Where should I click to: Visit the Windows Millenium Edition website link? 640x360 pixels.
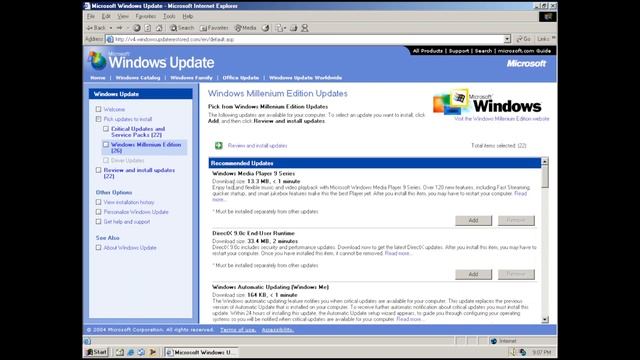[502, 119]
